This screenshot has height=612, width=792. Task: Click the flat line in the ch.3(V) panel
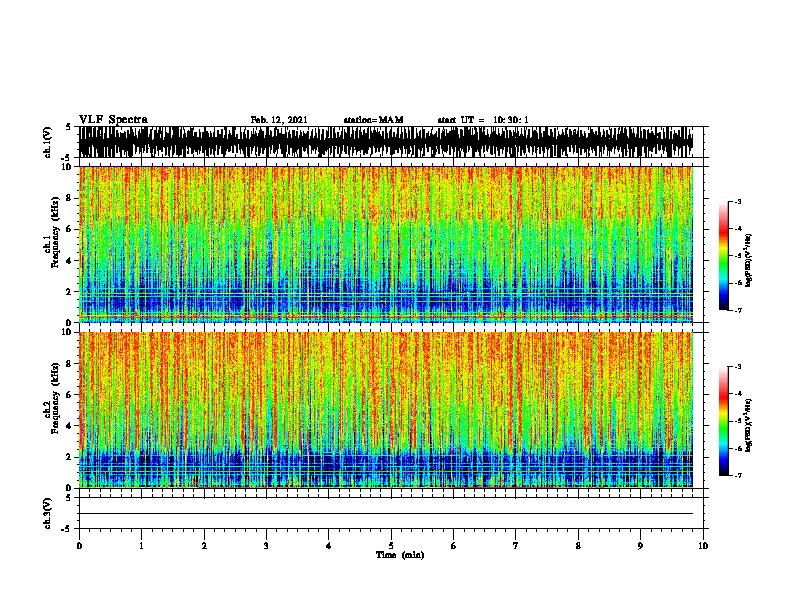coord(386,514)
